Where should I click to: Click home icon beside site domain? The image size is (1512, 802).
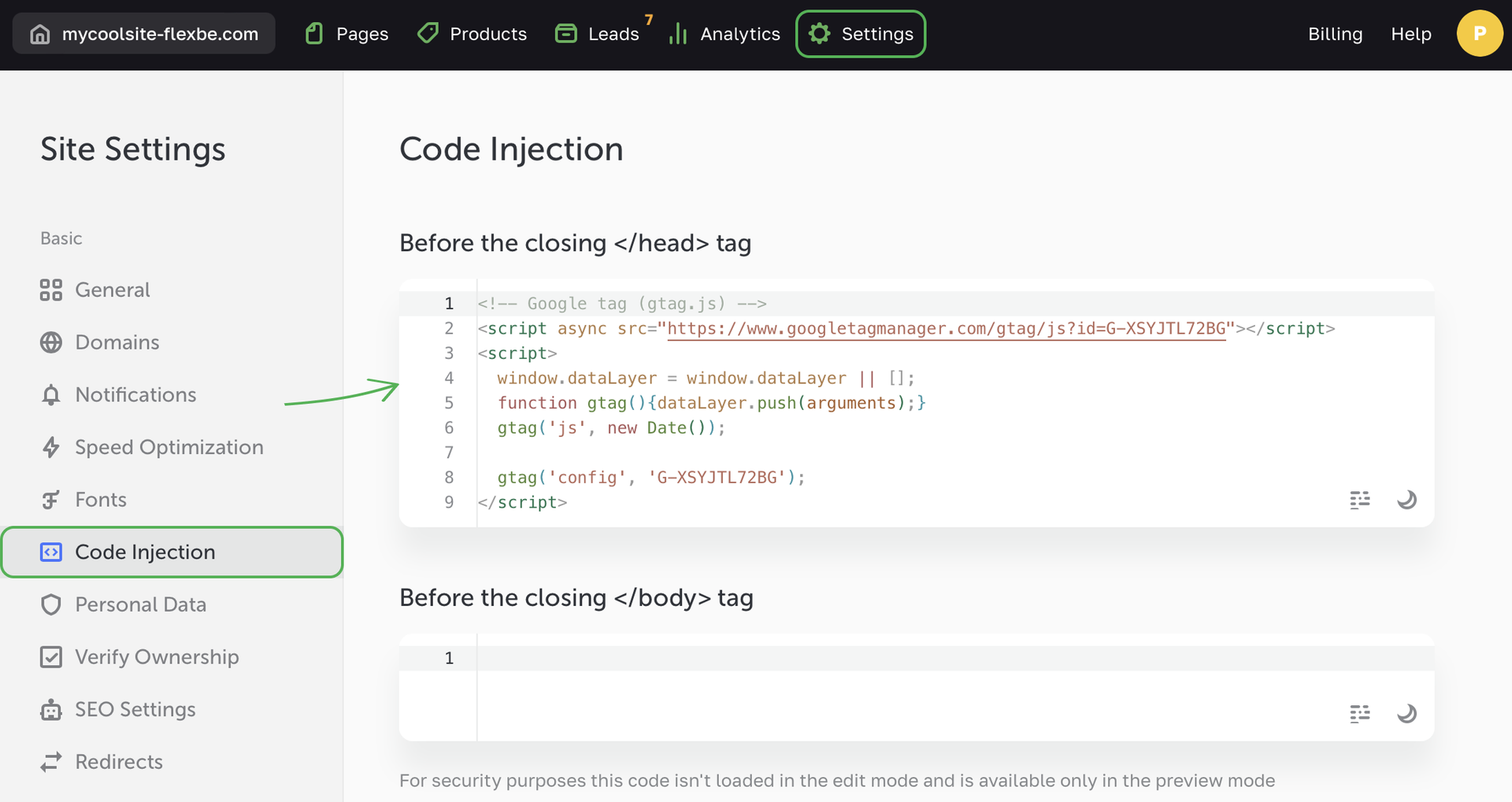click(39, 34)
